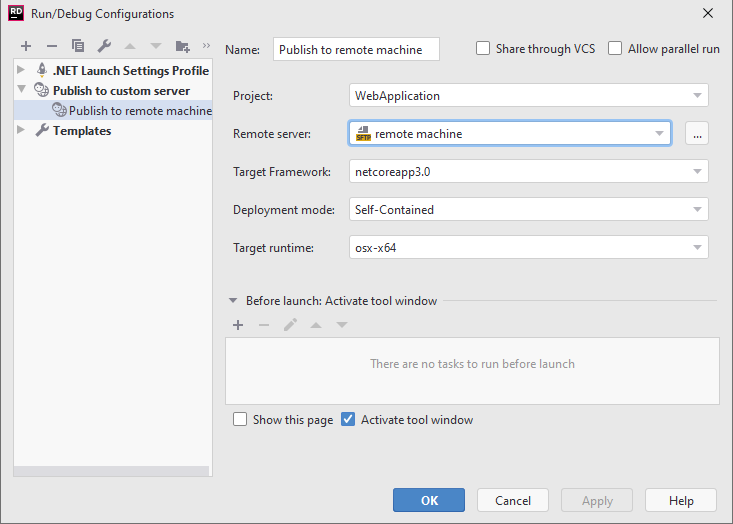733x524 pixels.
Task: Click the new folder icon in toolbar
Action: [182, 46]
